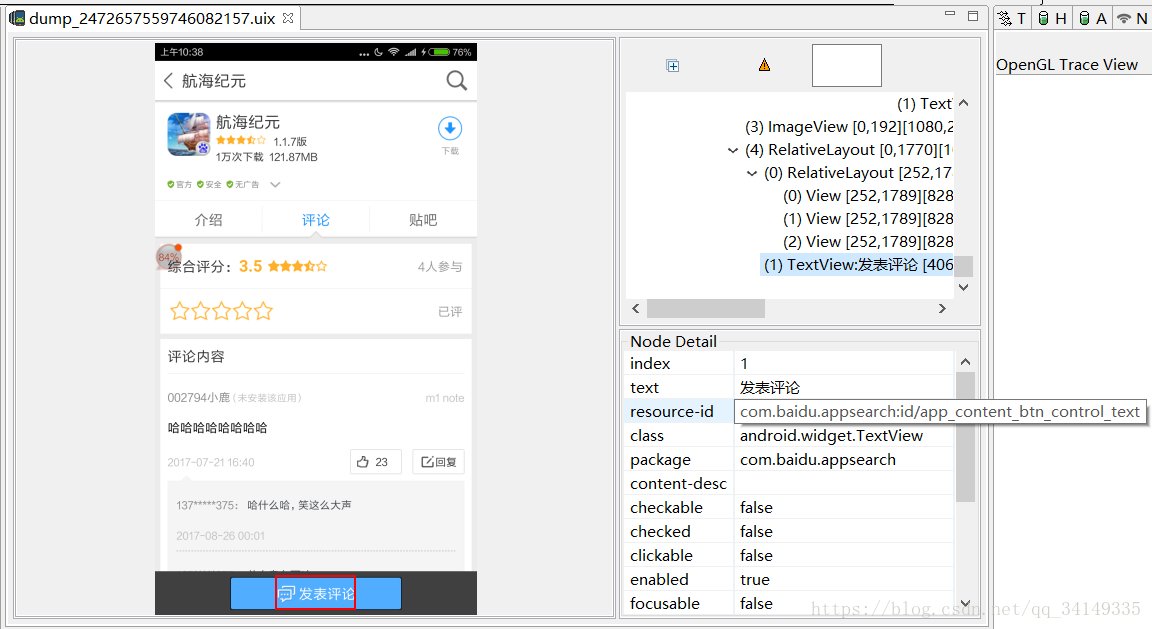Click the search magnifier in the phone screenshot
1152x629 pixels.
coord(456,80)
